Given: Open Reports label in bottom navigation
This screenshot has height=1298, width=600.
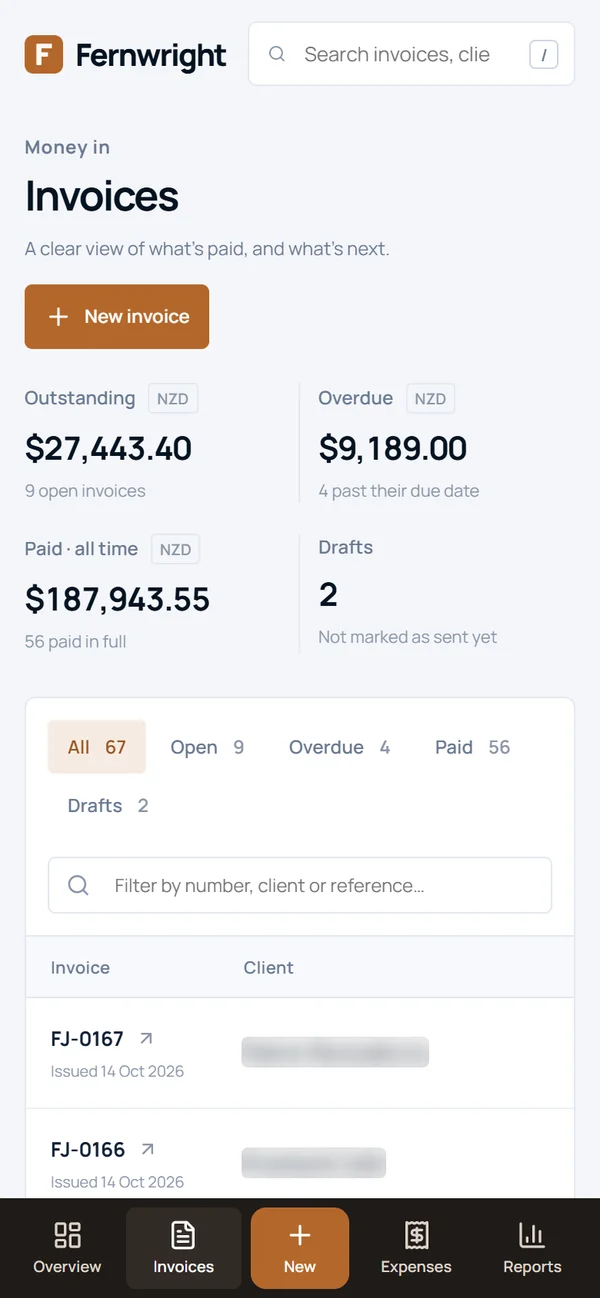Looking at the screenshot, I should [x=532, y=1266].
